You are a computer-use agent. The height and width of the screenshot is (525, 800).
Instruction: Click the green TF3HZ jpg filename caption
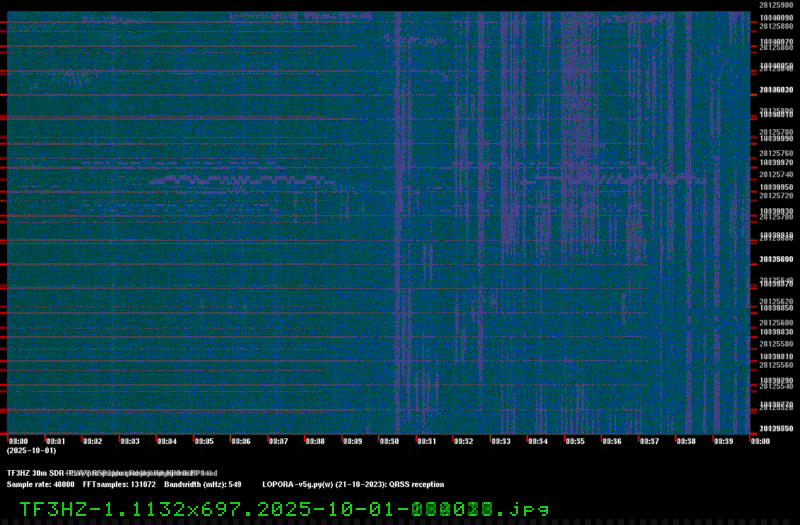[284, 508]
